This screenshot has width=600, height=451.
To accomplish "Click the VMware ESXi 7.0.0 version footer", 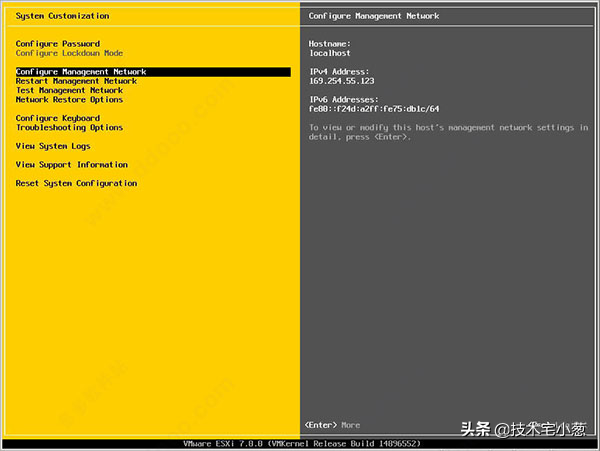I will click(x=302, y=444).
